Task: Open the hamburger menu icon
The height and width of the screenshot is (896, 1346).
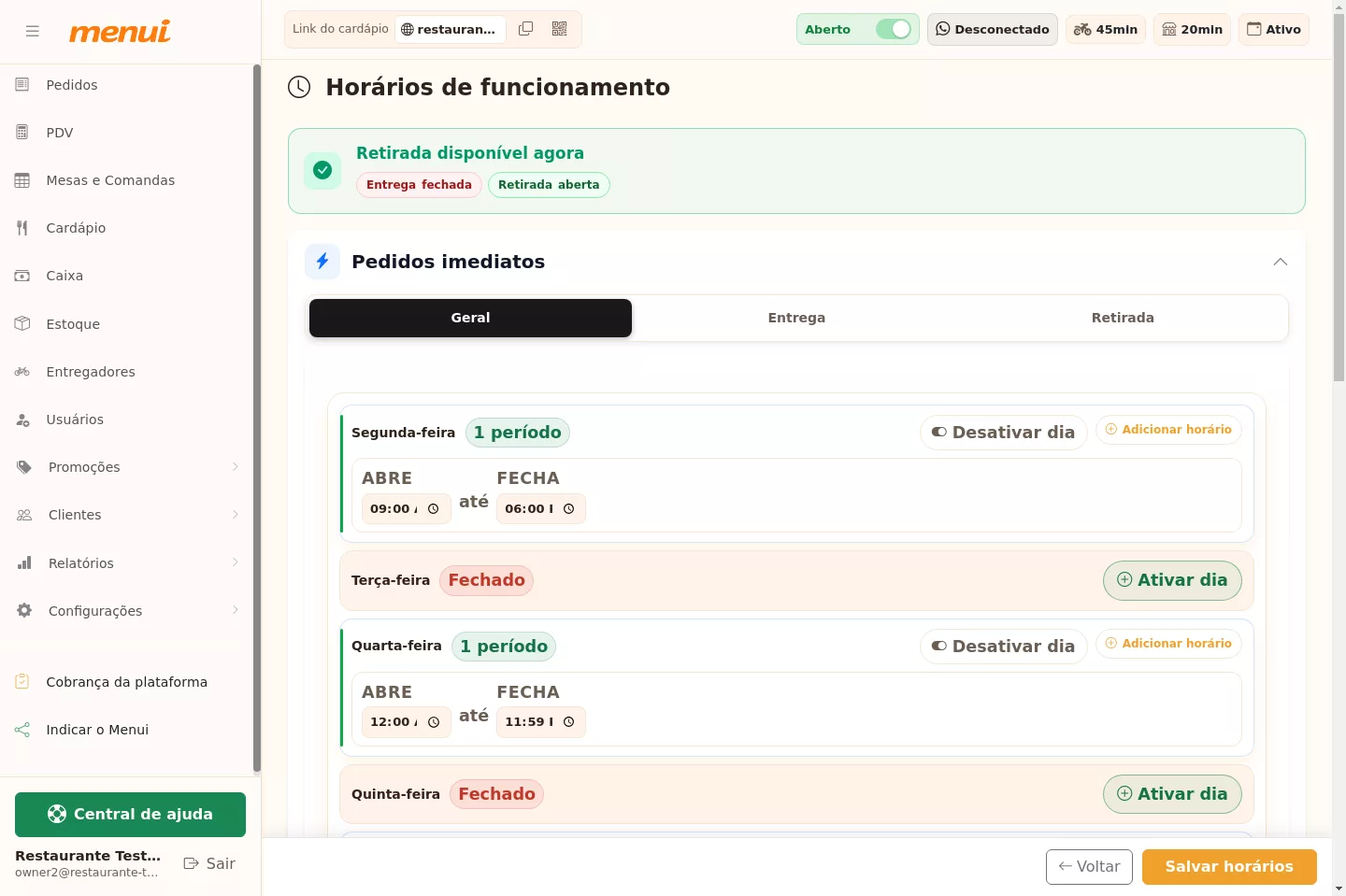Action: point(33,31)
